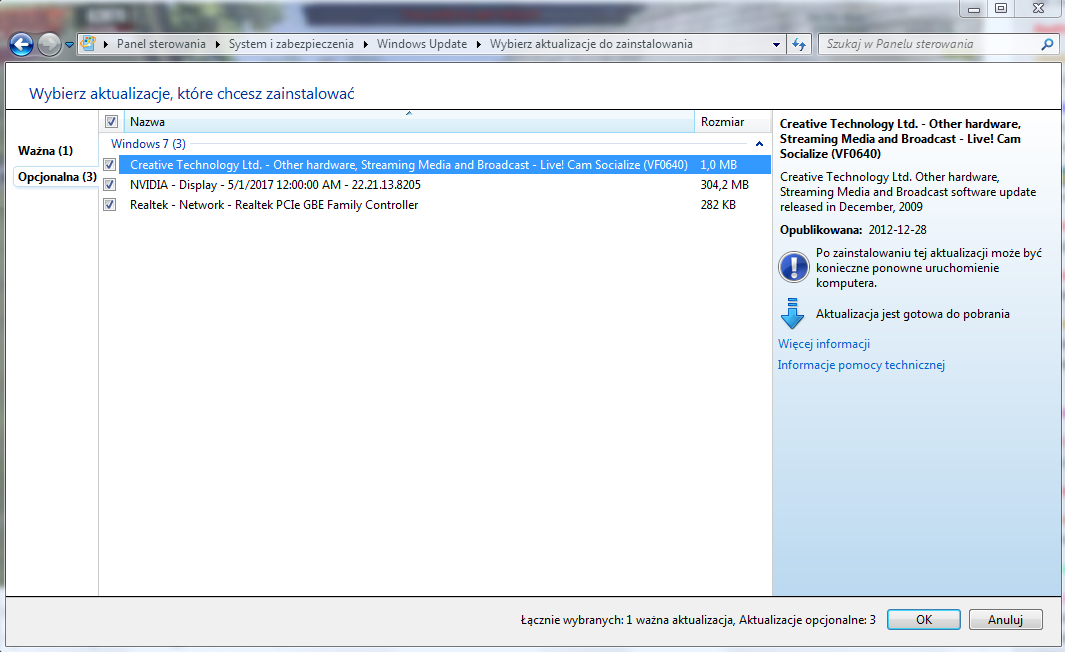Screen dimensions: 1065x652
Task: Click the greyed Forward arrow button
Action: [49, 45]
